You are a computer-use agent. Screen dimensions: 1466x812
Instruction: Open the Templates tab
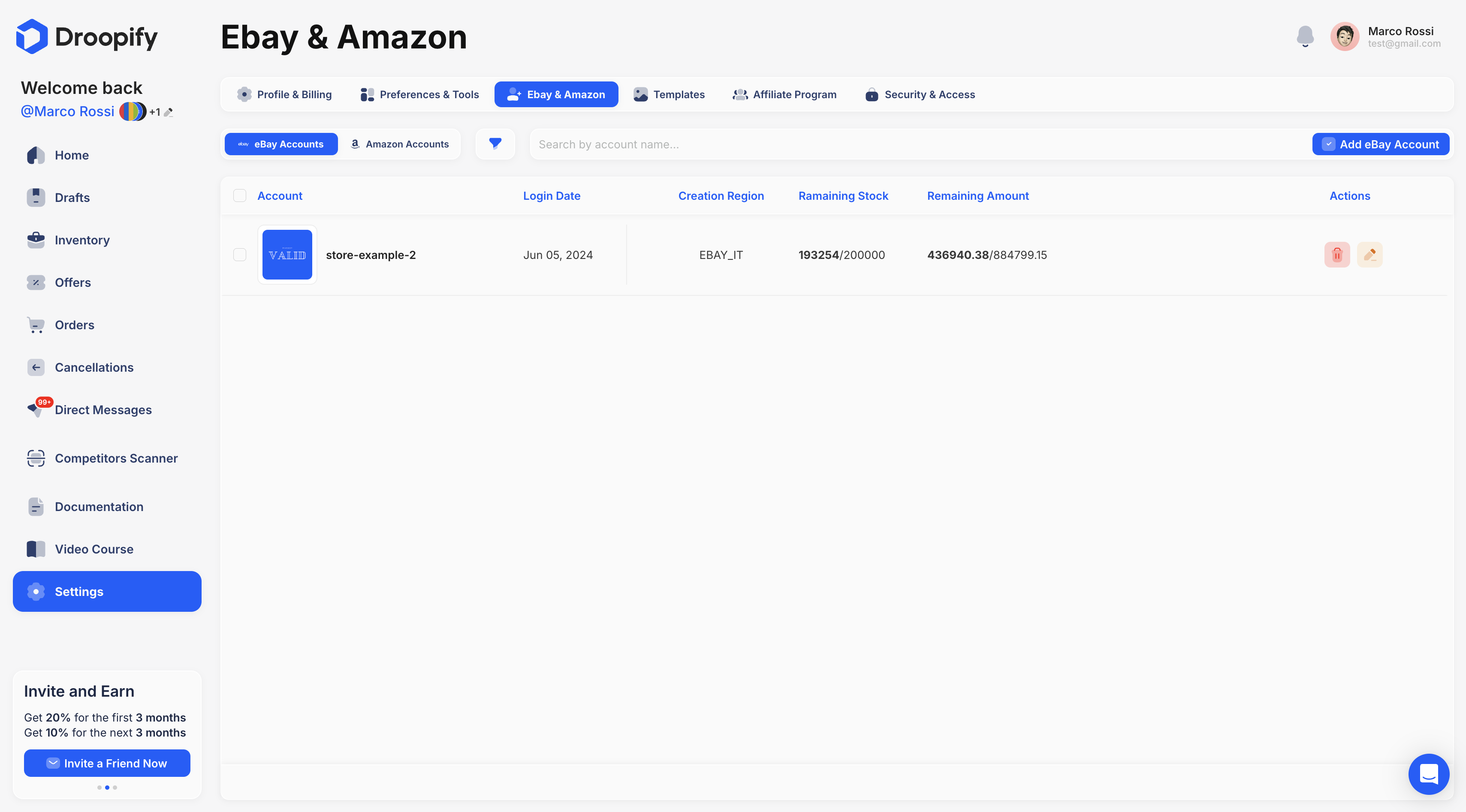point(669,94)
